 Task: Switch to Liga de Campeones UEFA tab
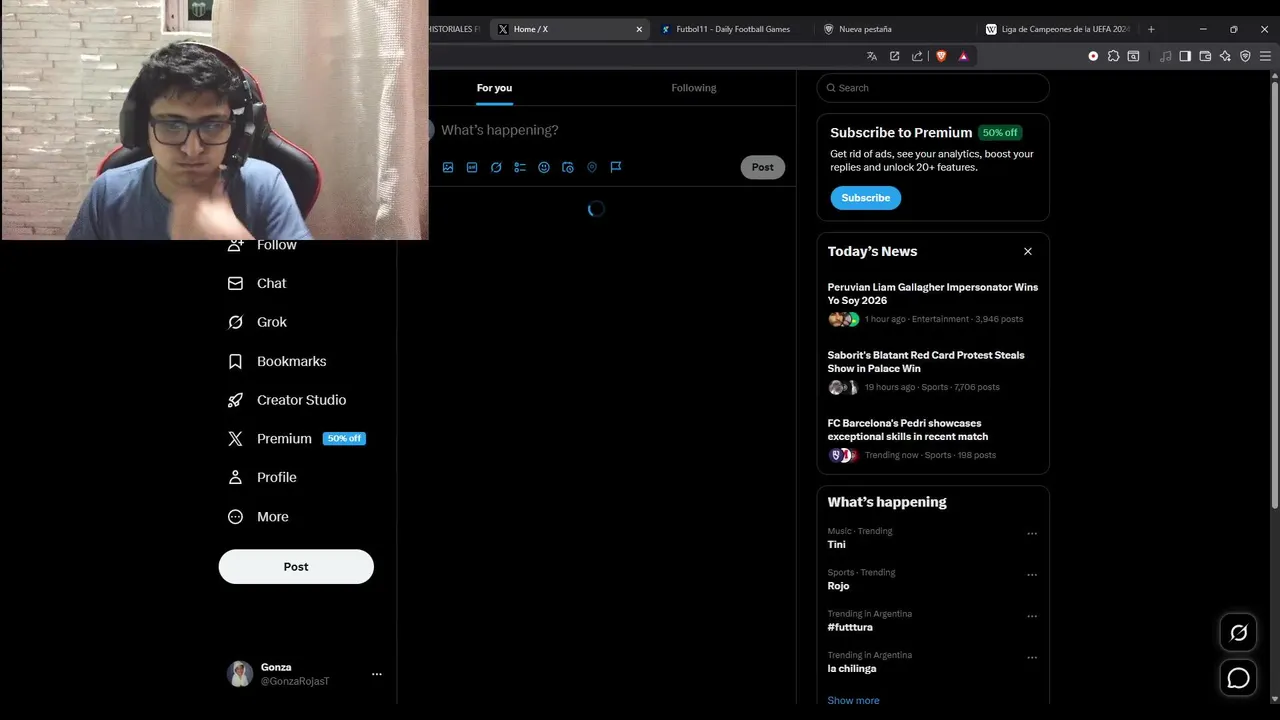point(1058,29)
